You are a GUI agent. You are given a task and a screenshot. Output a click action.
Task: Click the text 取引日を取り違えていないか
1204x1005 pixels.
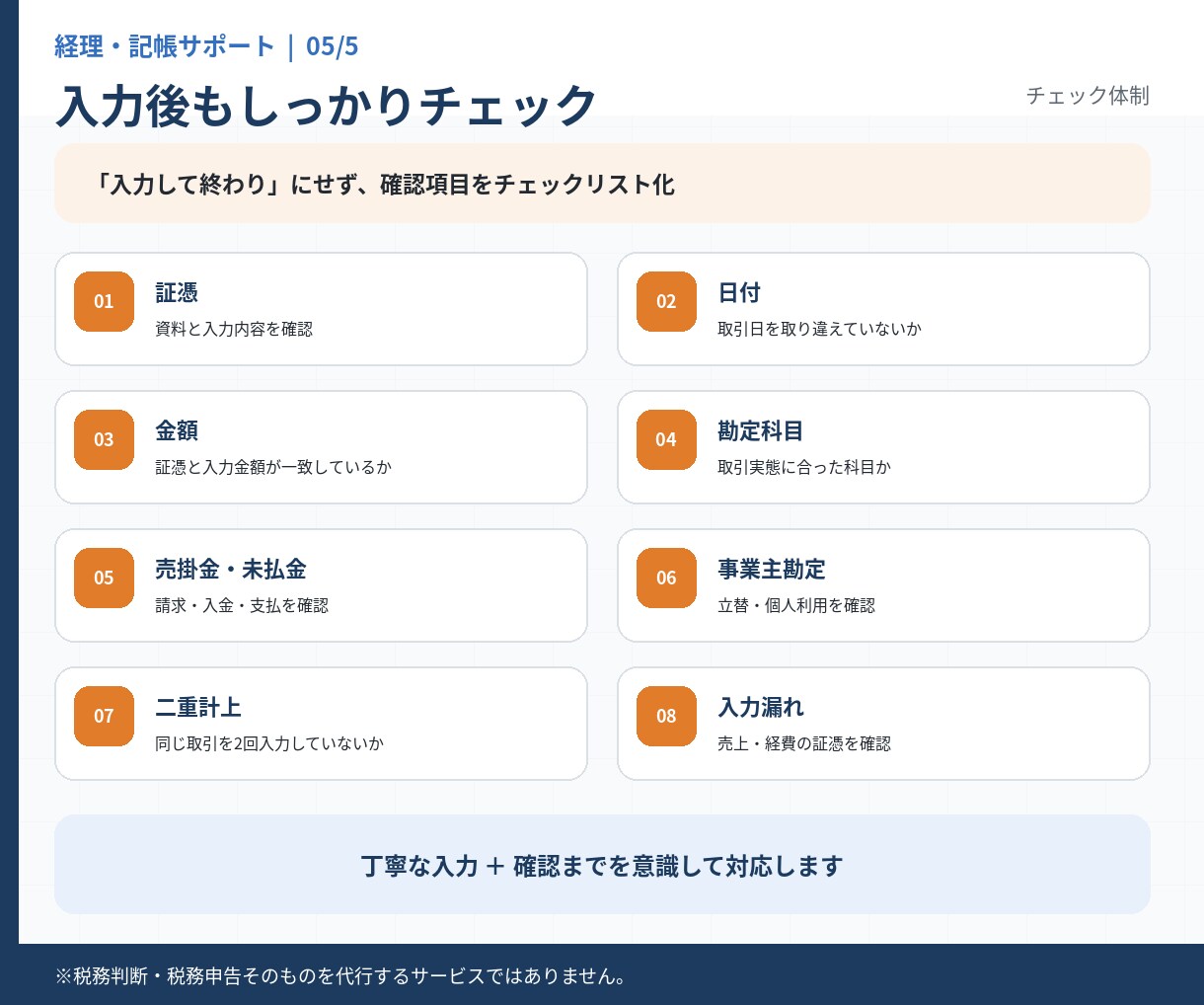(819, 329)
